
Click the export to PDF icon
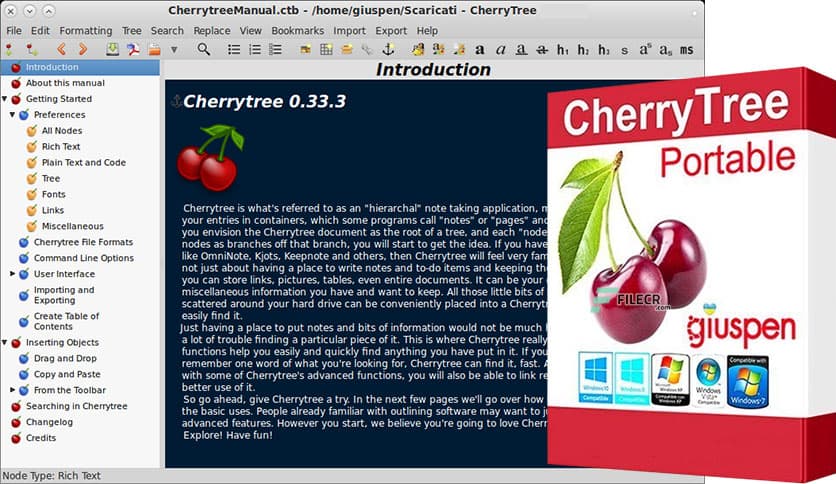[133, 50]
